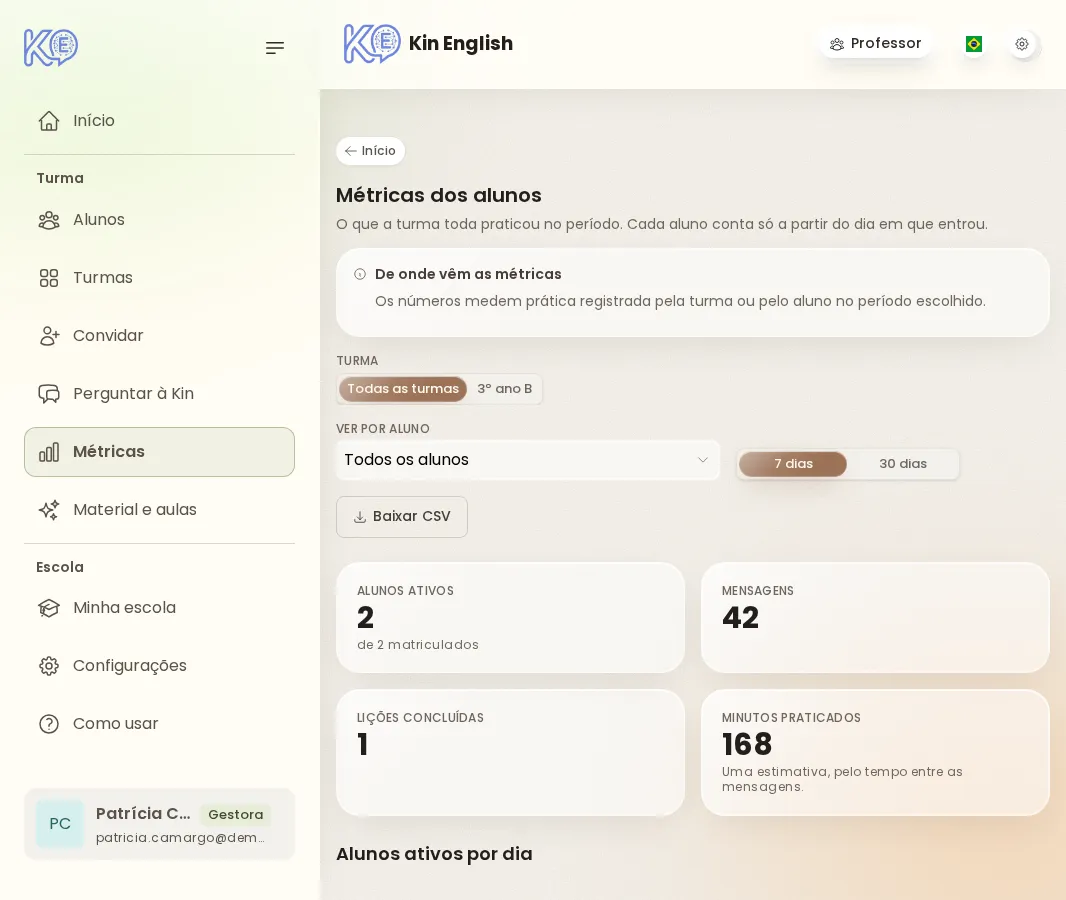Click the sidebar Kin English logo
This screenshot has width=1066, height=900.
point(51,47)
